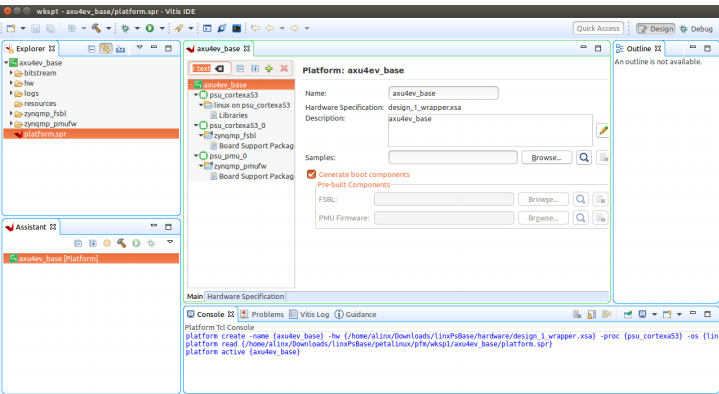Select axu4ev_base [Platform] in Assistant

pos(91,258)
